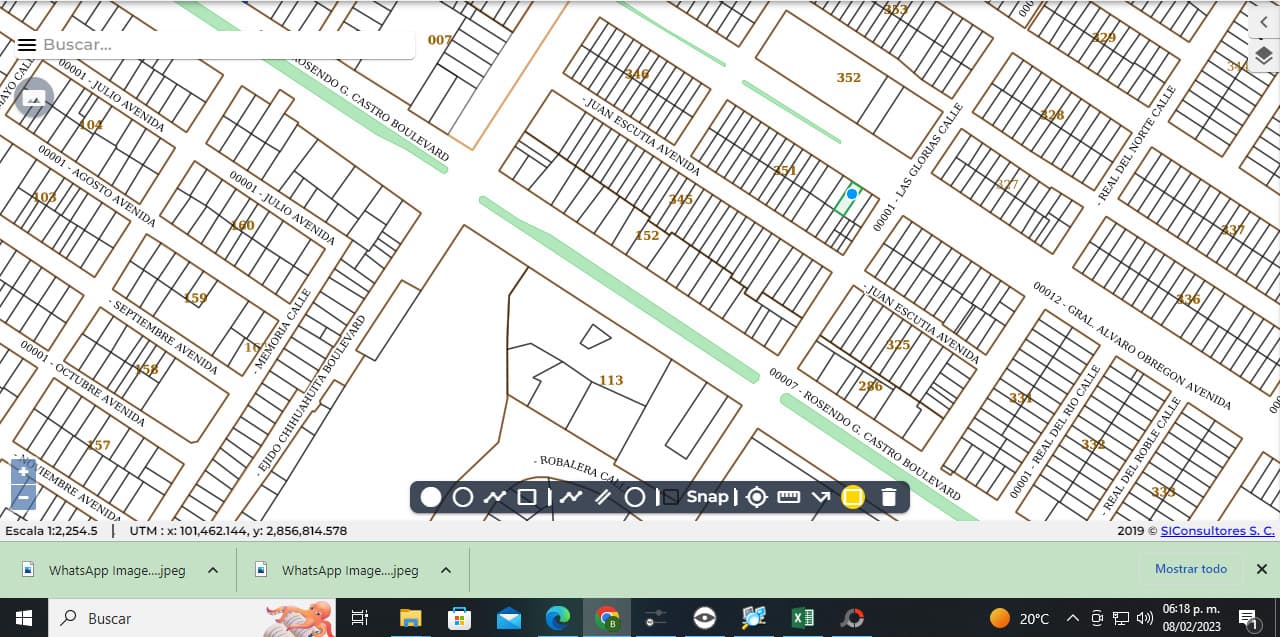This screenshot has width=1280, height=637.
Task: Click the blue point marker in block 351
Action: (852, 194)
